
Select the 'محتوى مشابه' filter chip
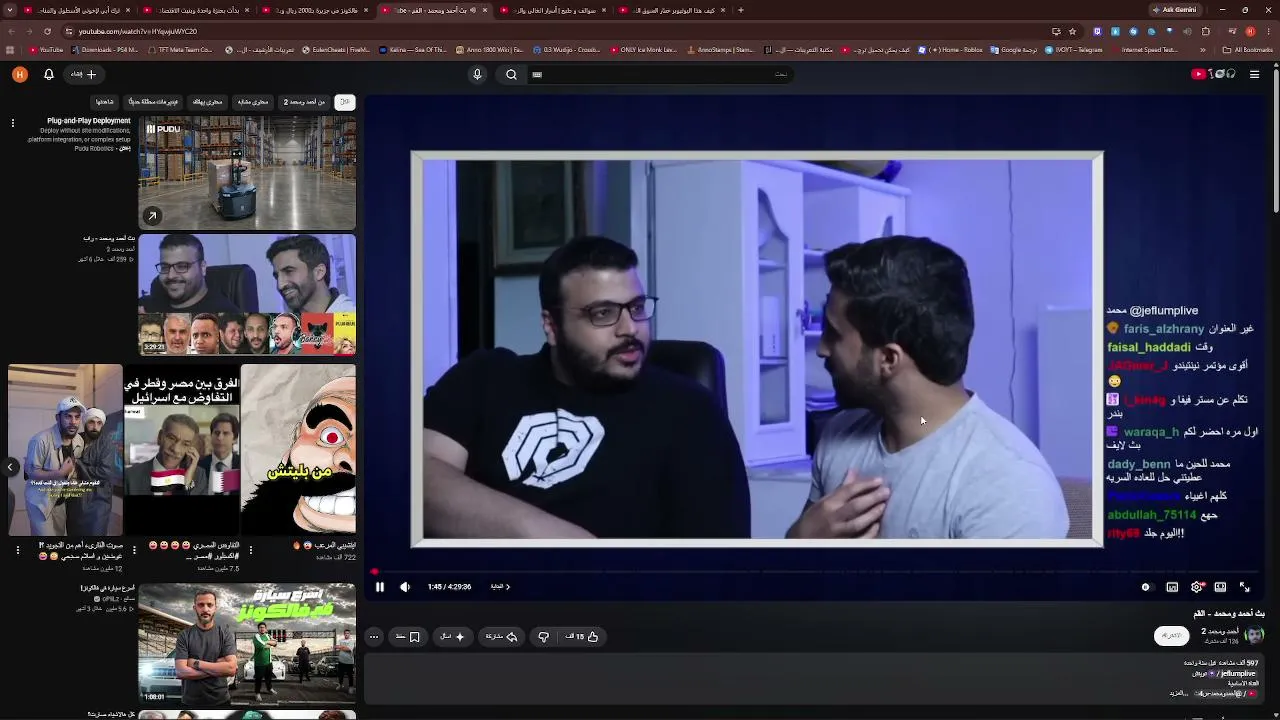[x=252, y=102]
